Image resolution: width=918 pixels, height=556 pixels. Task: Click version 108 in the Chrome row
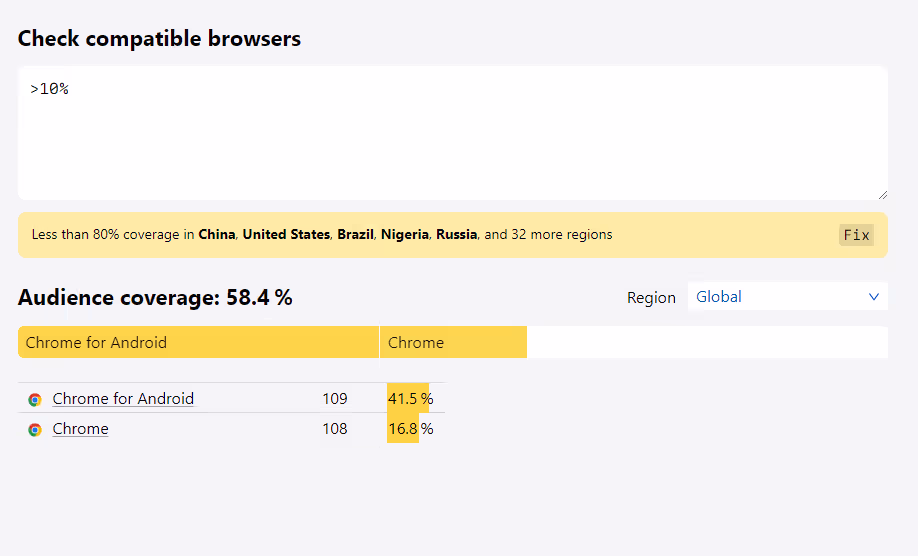[335, 429]
